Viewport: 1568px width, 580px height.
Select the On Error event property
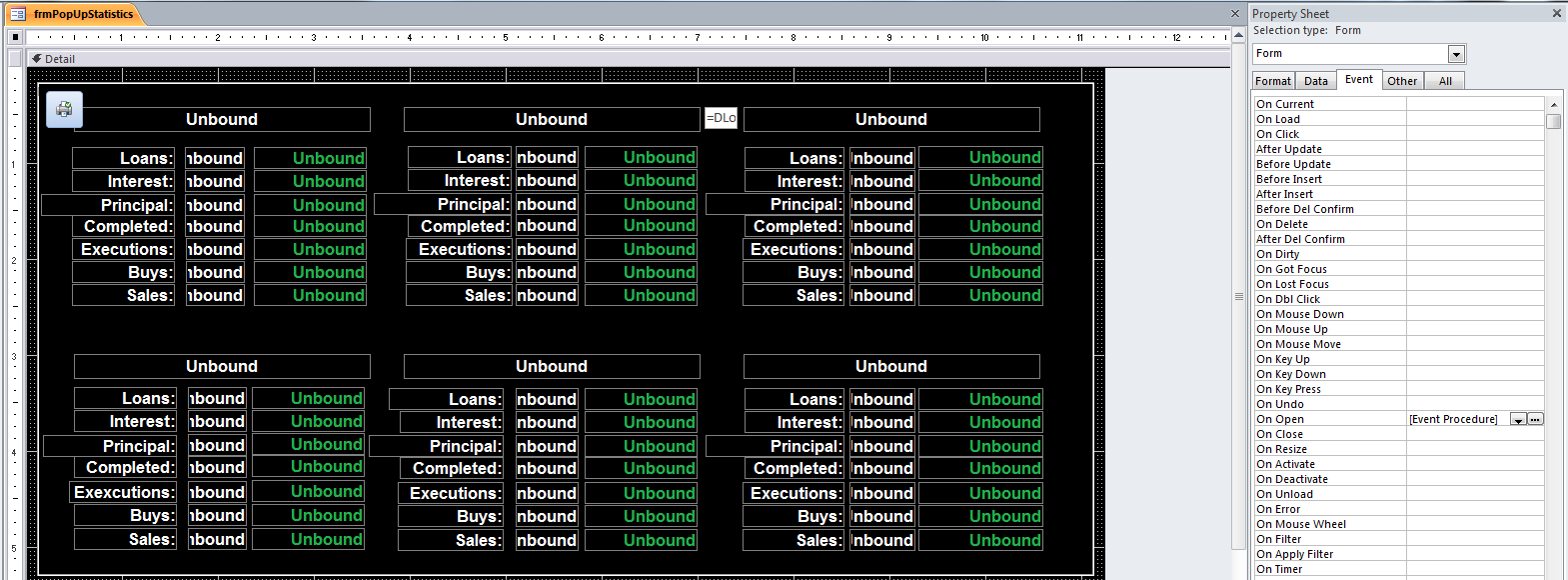1399,509
